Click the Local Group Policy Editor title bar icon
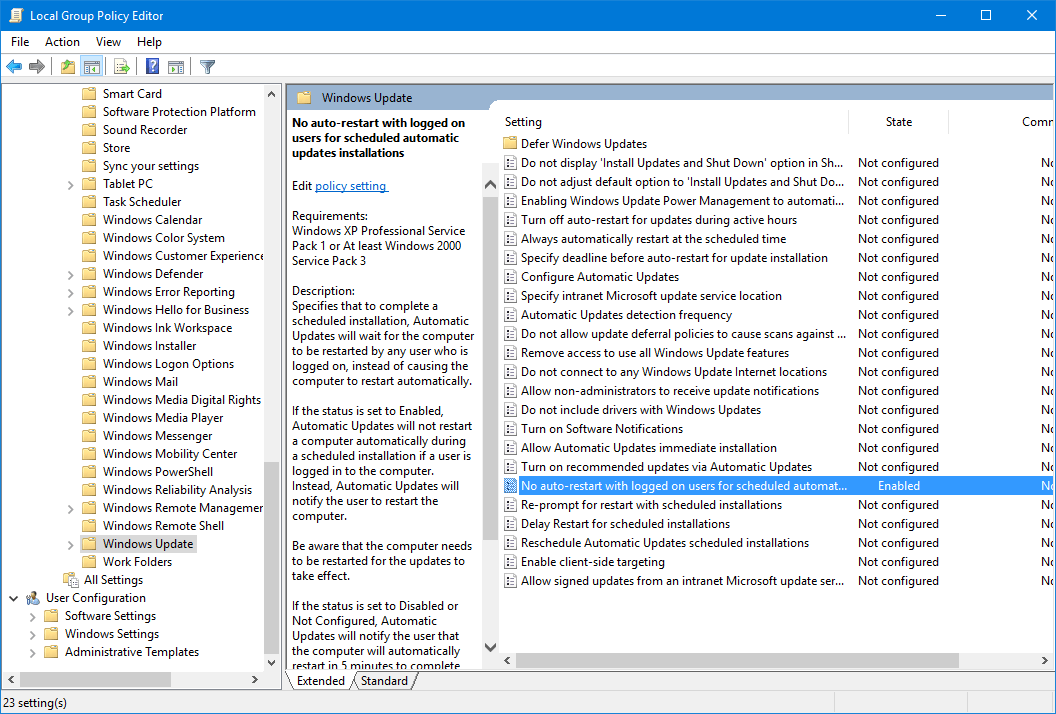 15,15
